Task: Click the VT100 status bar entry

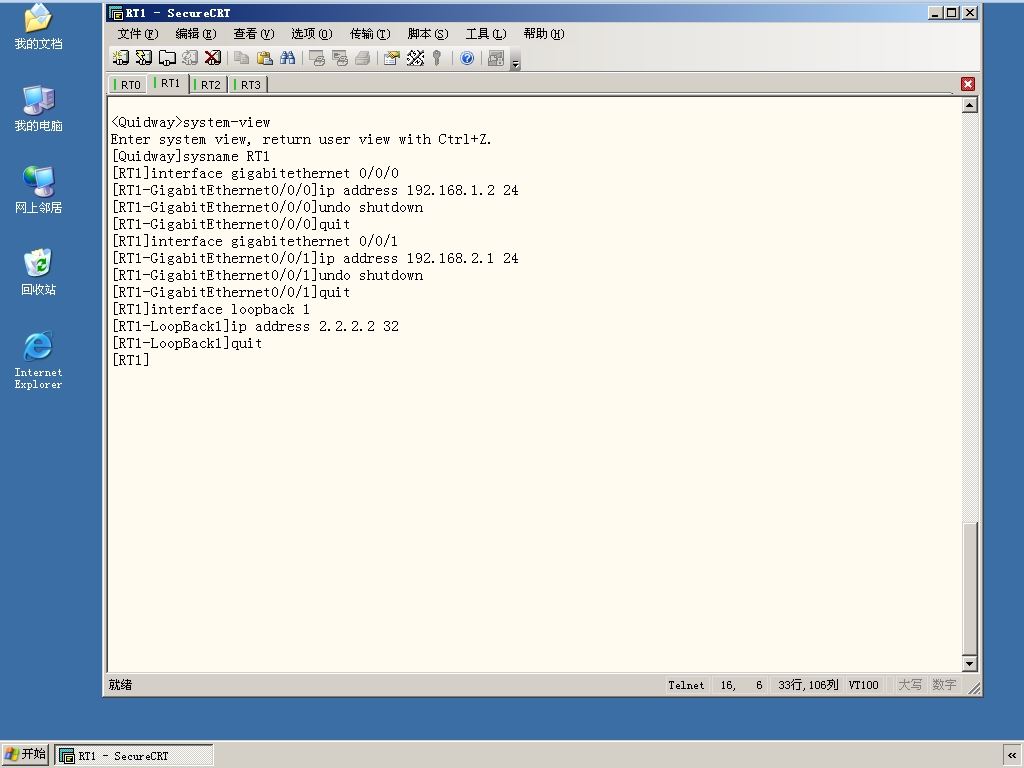Action: (863, 685)
